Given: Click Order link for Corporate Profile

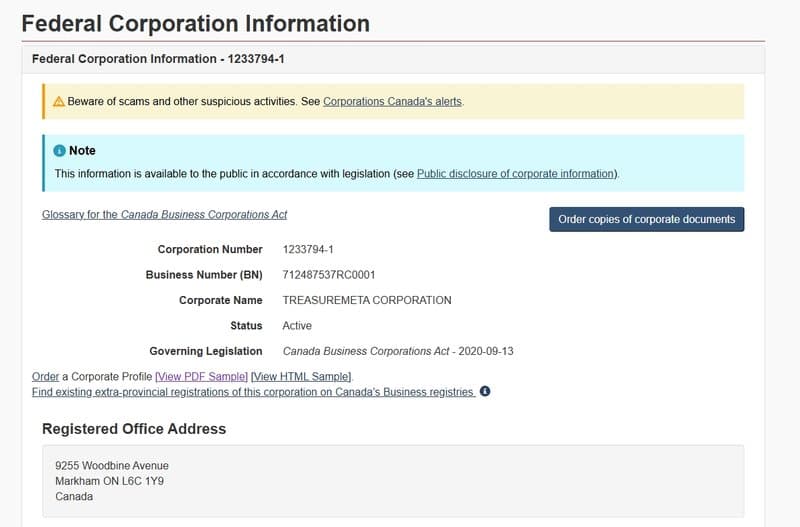Looking at the screenshot, I should tap(45, 377).
